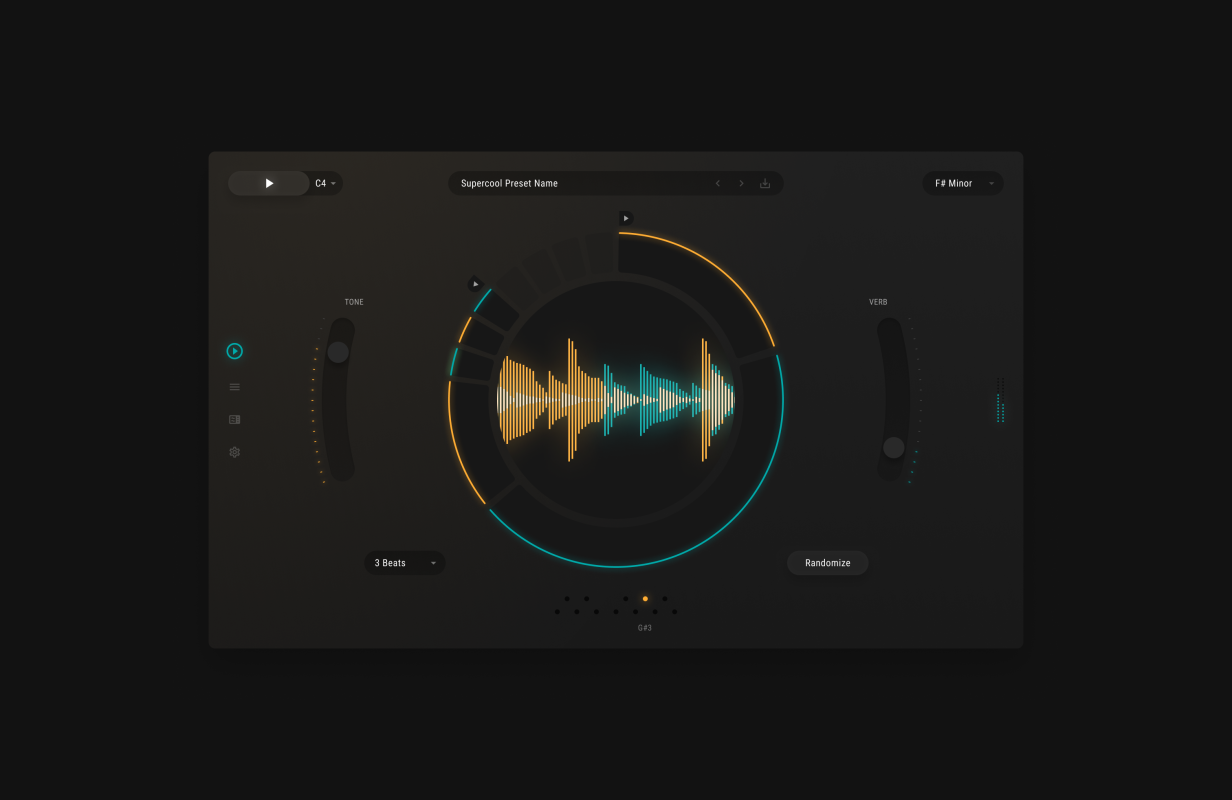Open the C4 note dropdown

click(325, 184)
